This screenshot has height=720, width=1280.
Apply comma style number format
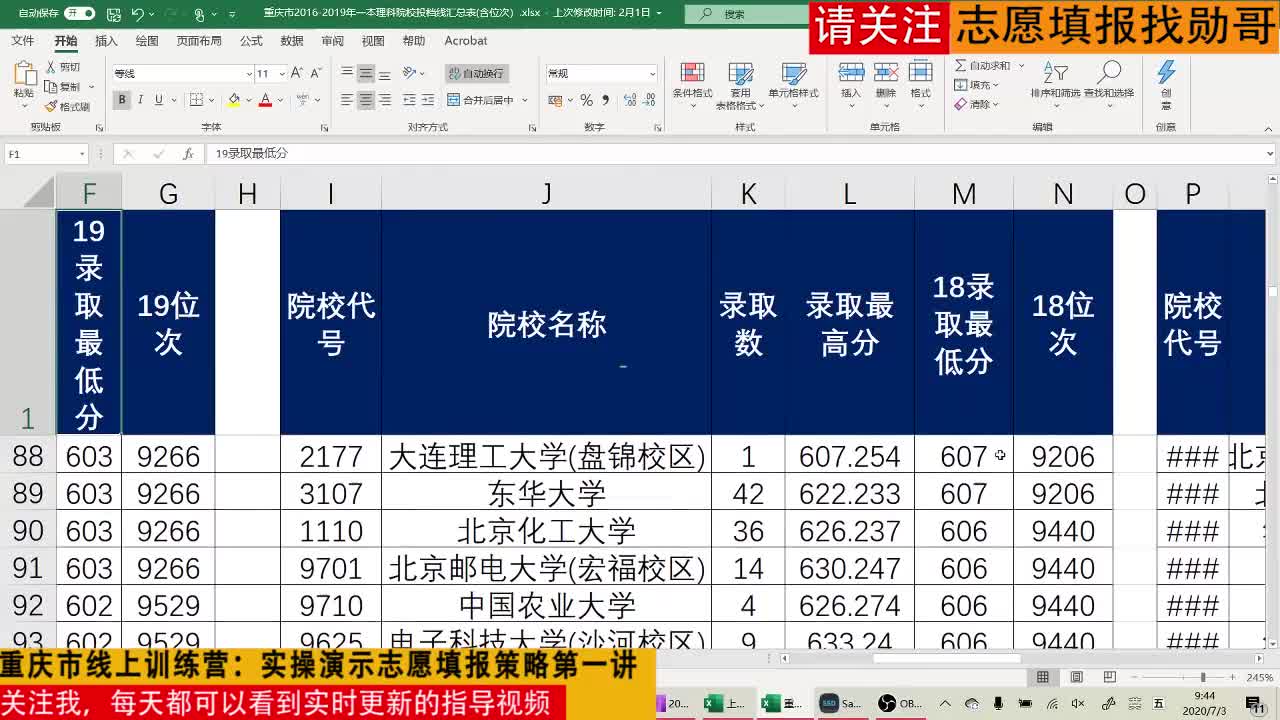606,100
